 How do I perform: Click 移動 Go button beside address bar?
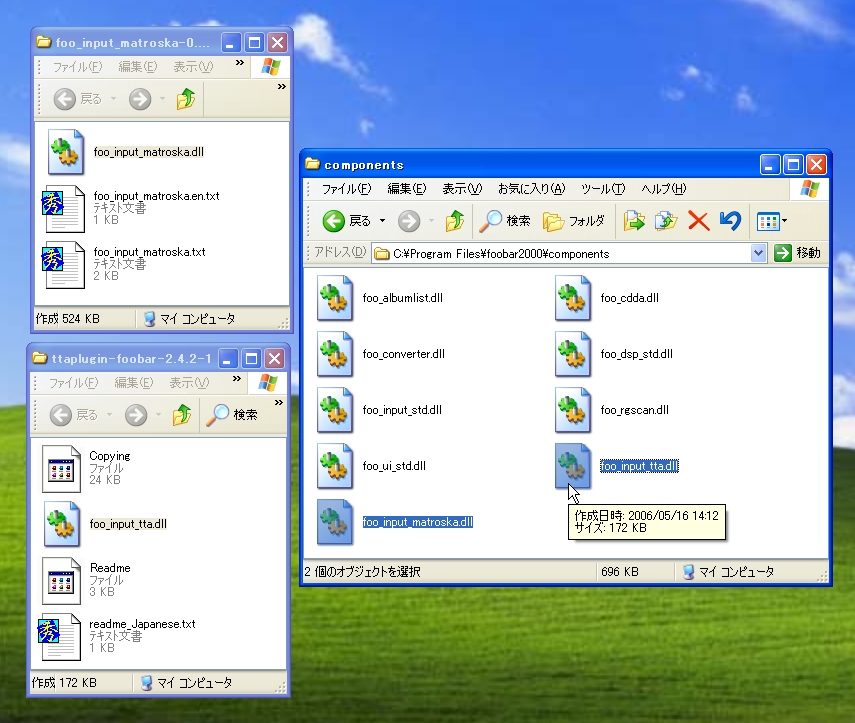coord(797,253)
